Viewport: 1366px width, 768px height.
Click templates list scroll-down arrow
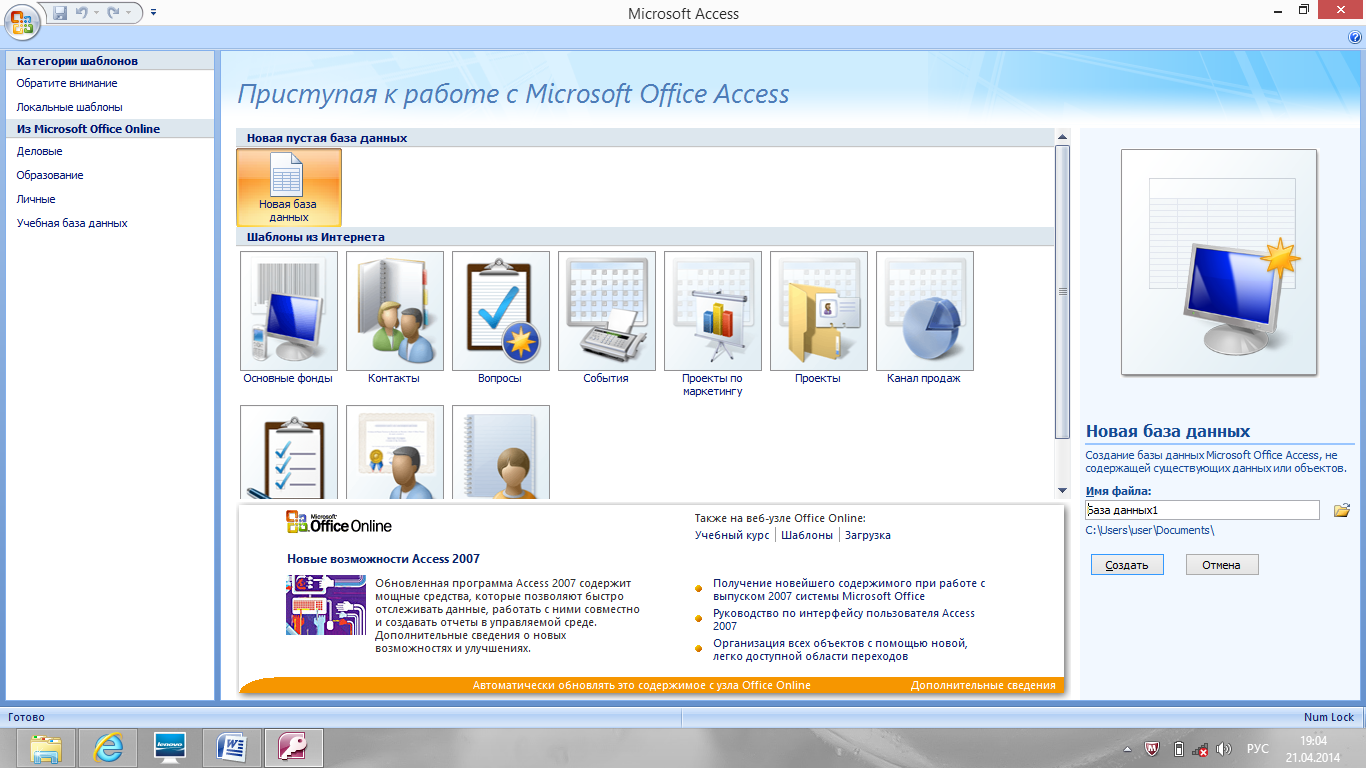1062,490
